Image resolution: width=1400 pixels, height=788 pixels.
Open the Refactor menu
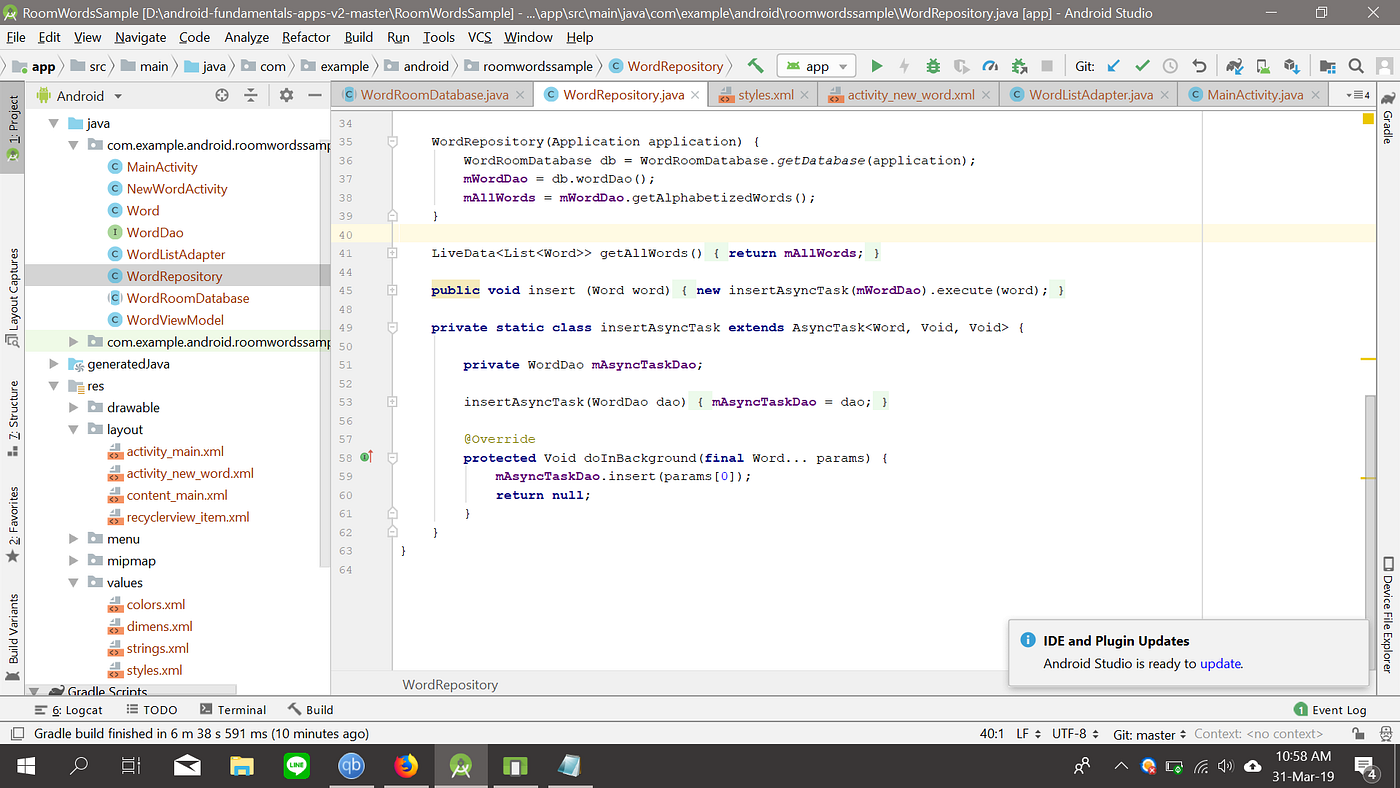click(x=306, y=37)
